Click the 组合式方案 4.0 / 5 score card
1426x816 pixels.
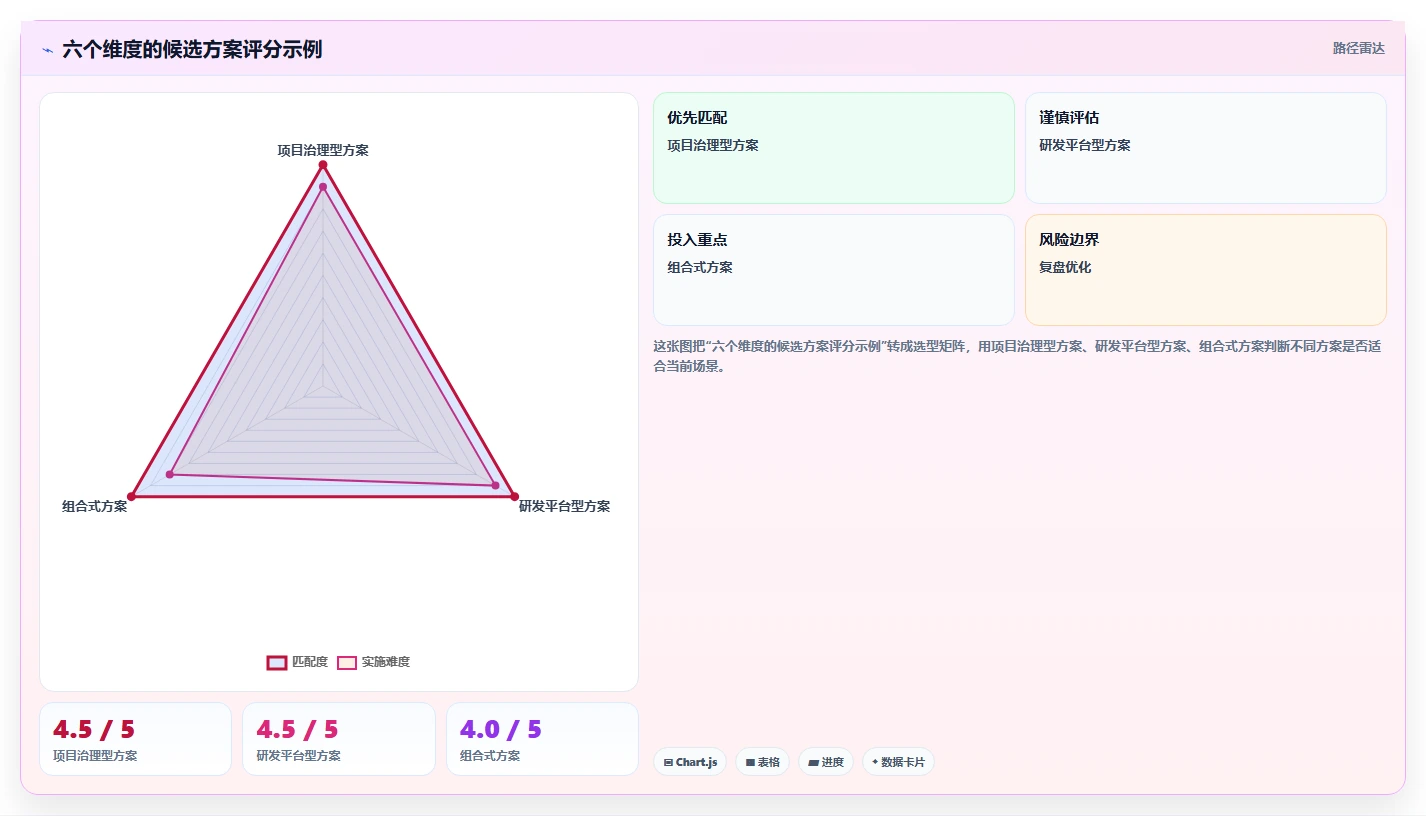coord(542,739)
